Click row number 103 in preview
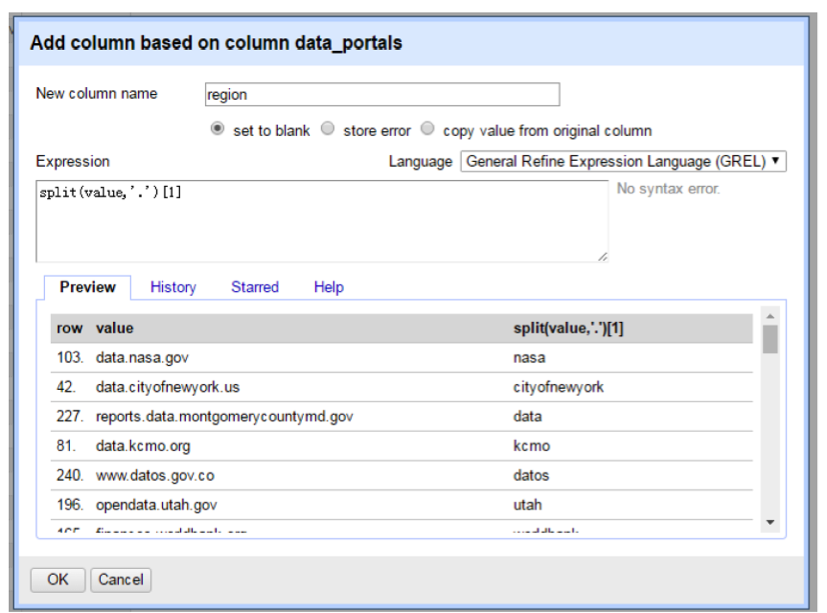This screenshot has height=613, width=827. point(70,358)
